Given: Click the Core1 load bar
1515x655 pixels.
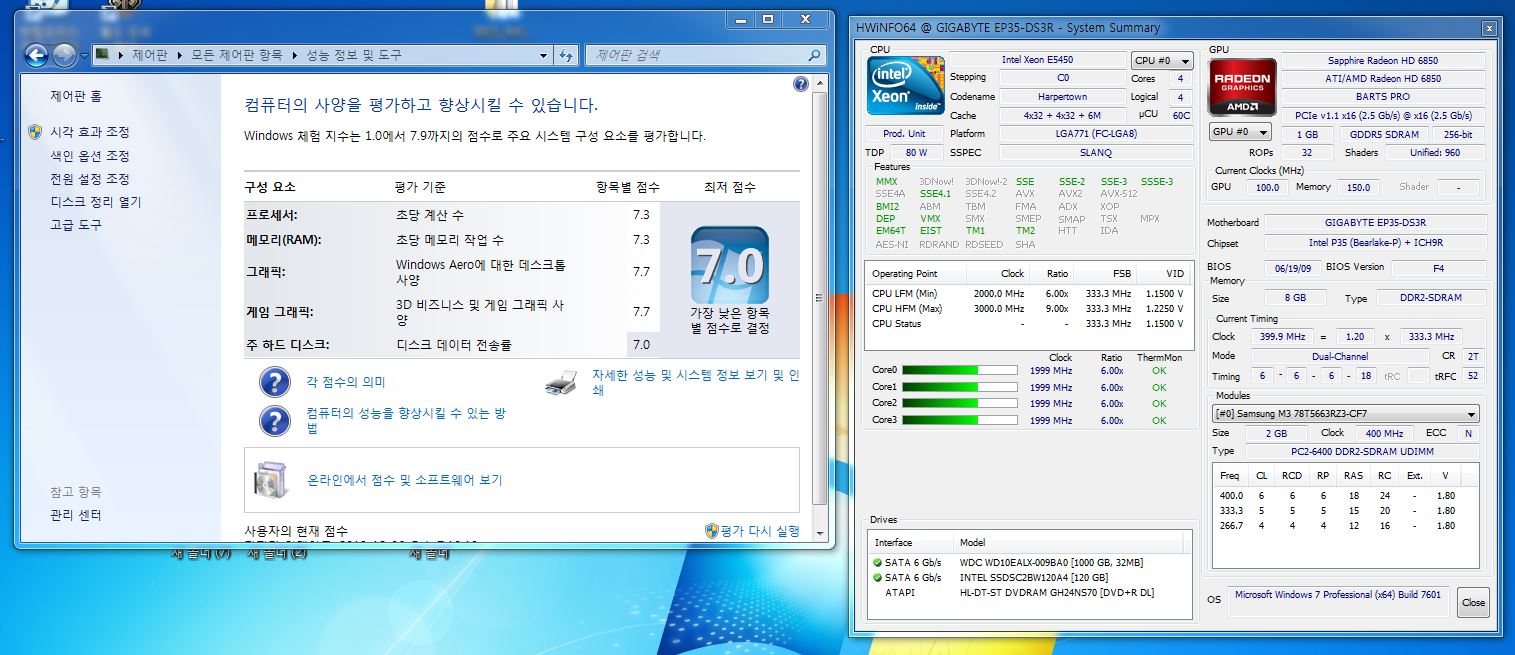Looking at the screenshot, I should (x=959, y=387).
